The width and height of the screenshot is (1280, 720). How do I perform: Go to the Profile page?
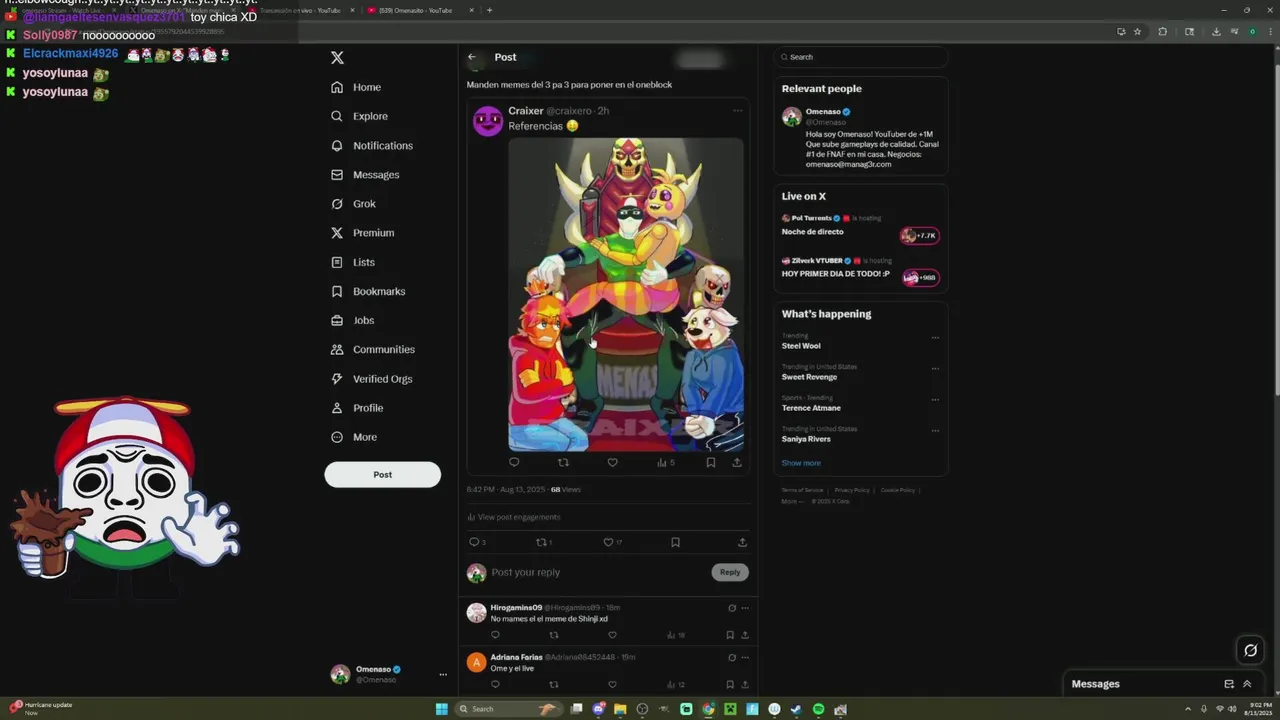tap(357, 408)
